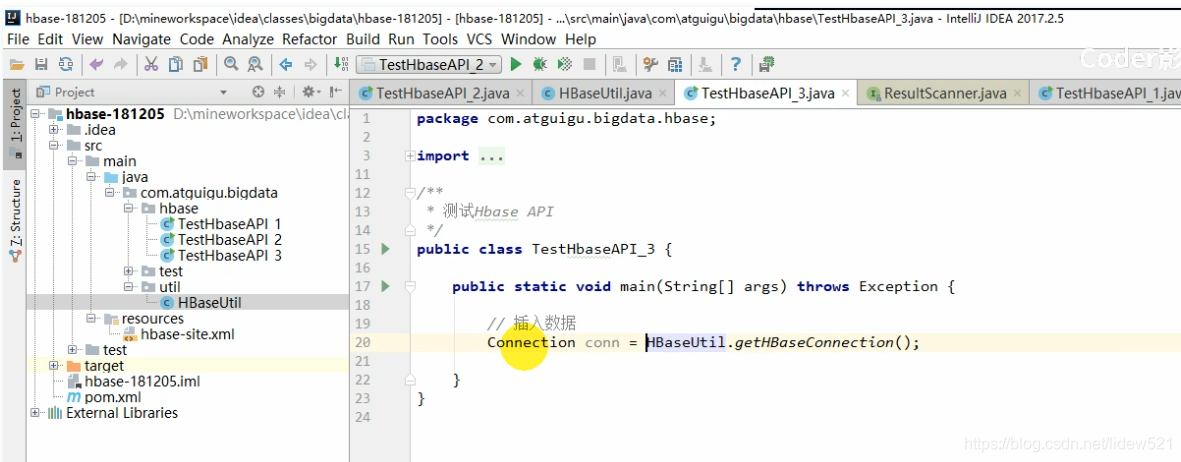Collapse the src folder
This screenshot has height=462, width=1181.
pos(53,145)
